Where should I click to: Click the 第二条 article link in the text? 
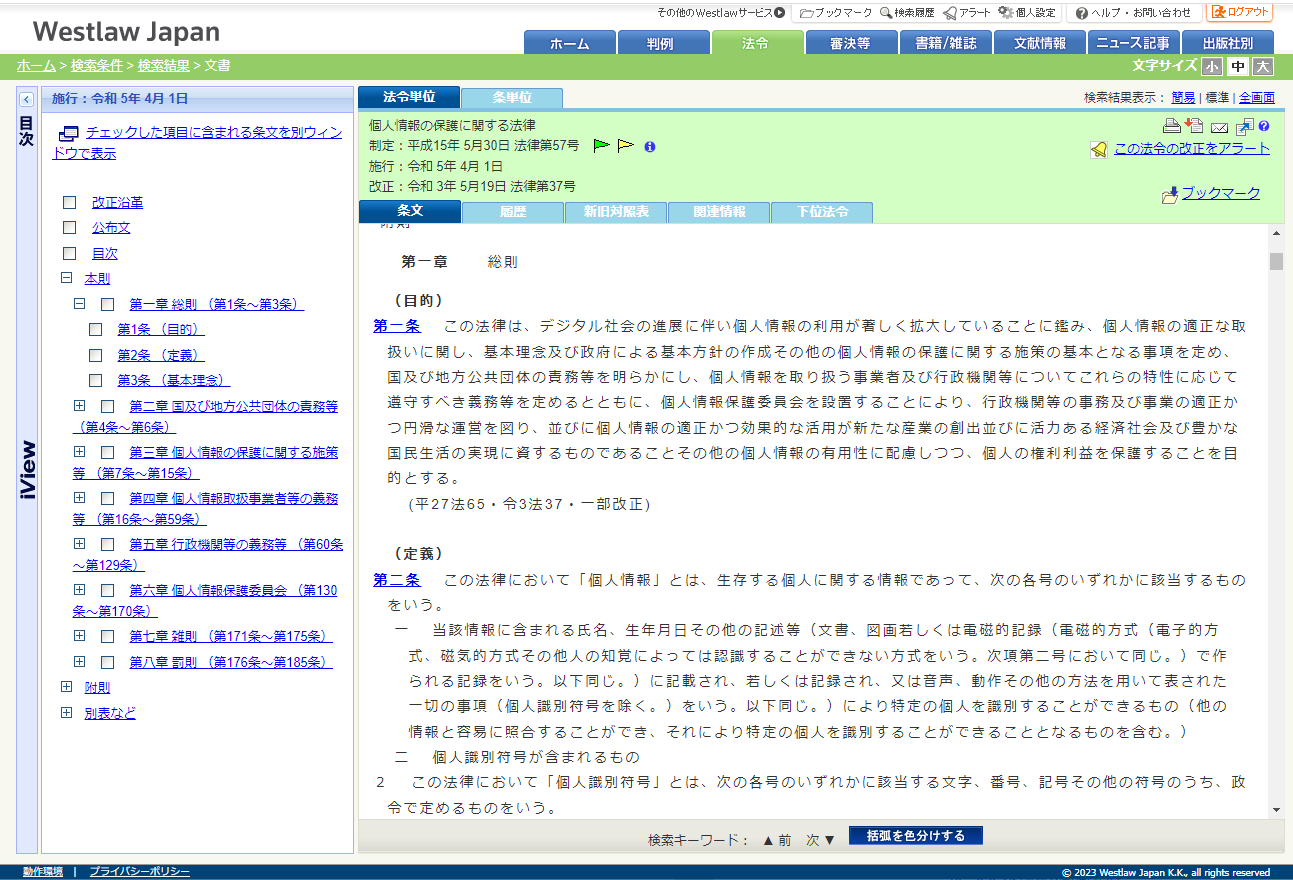point(397,580)
